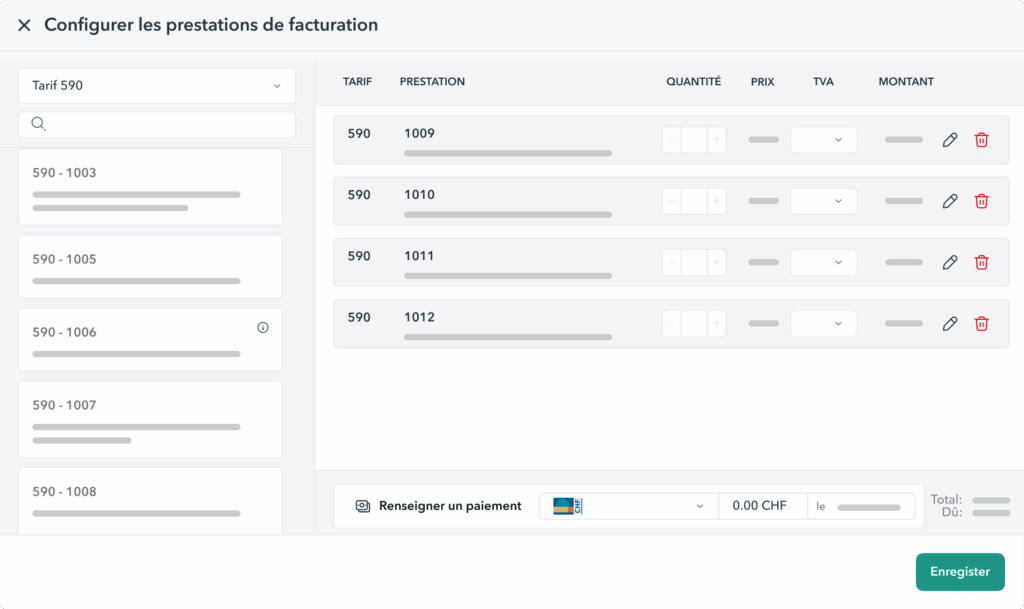Click the PRESTATION column header
1024x609 pixels.
432,82
